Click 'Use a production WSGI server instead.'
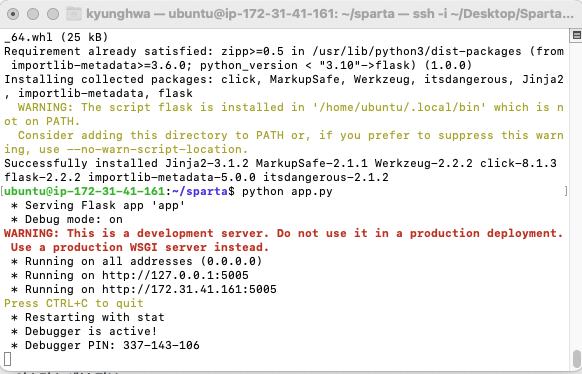 pos(140,247)
